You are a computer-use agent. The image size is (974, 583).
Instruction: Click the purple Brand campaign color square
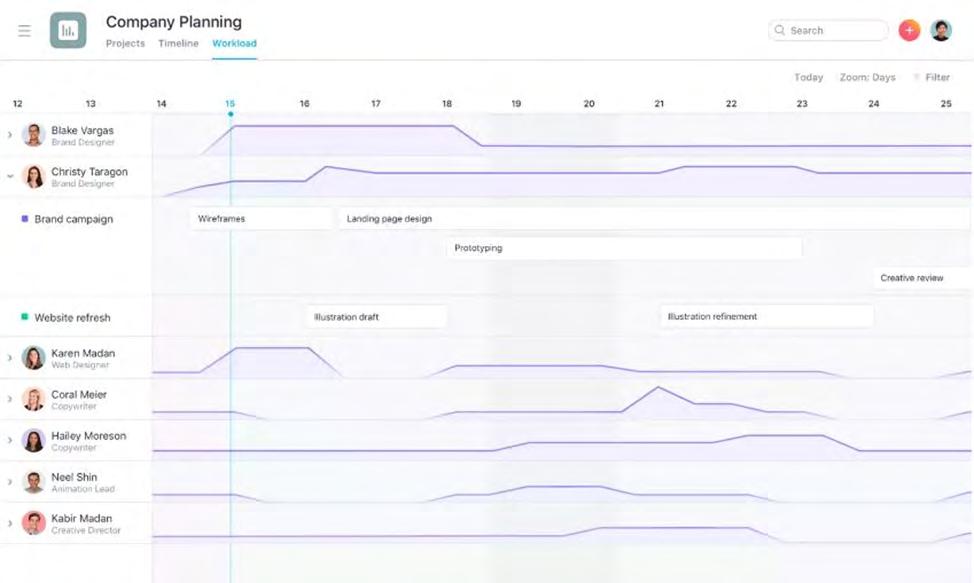coord(25,219)
